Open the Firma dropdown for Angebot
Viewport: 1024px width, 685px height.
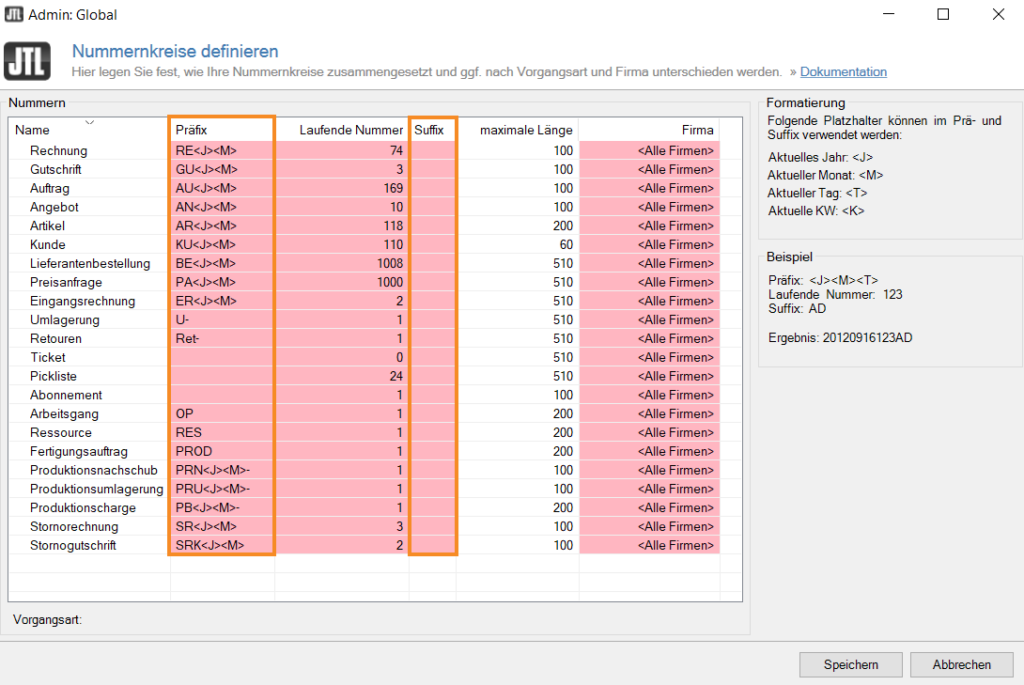[648, 207]
